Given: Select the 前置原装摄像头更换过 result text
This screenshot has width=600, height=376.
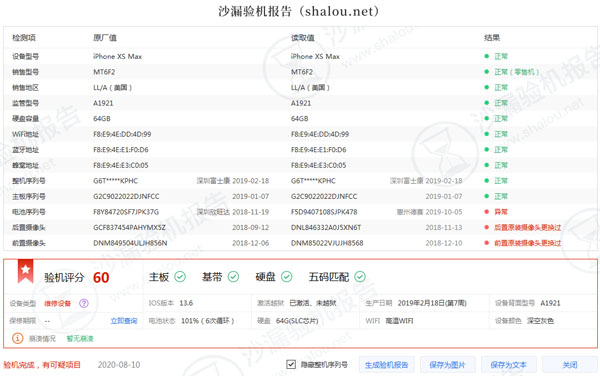Looking at the screenshot, I should (x=528, y=243).
